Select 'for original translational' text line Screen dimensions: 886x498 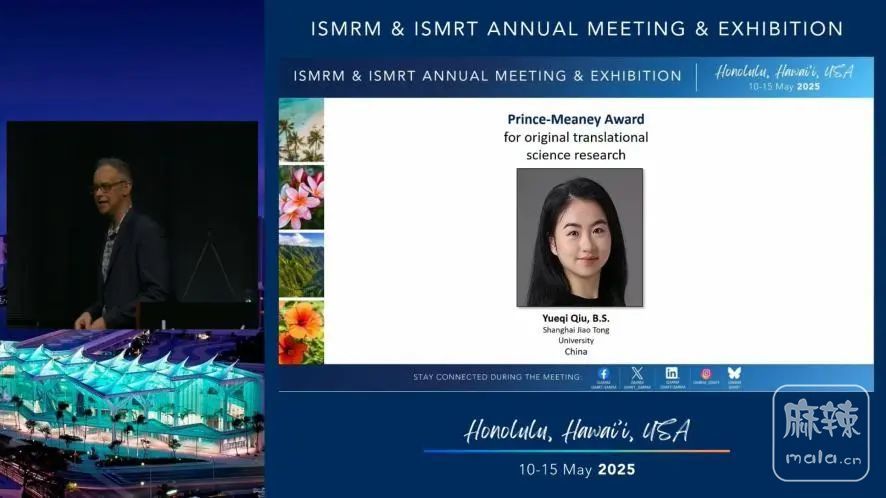[576, 137]
